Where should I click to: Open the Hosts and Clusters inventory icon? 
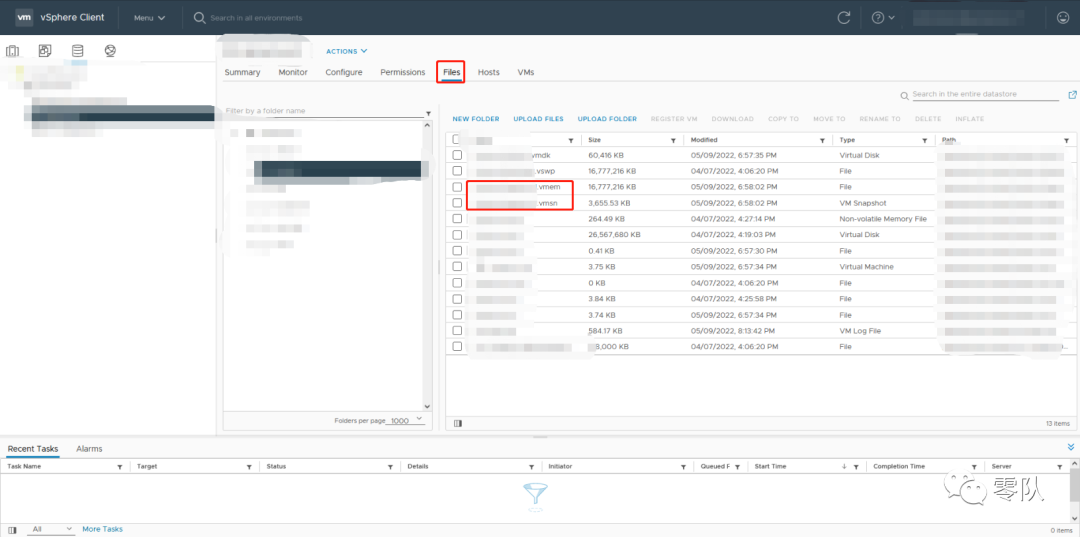click(12, 51)
